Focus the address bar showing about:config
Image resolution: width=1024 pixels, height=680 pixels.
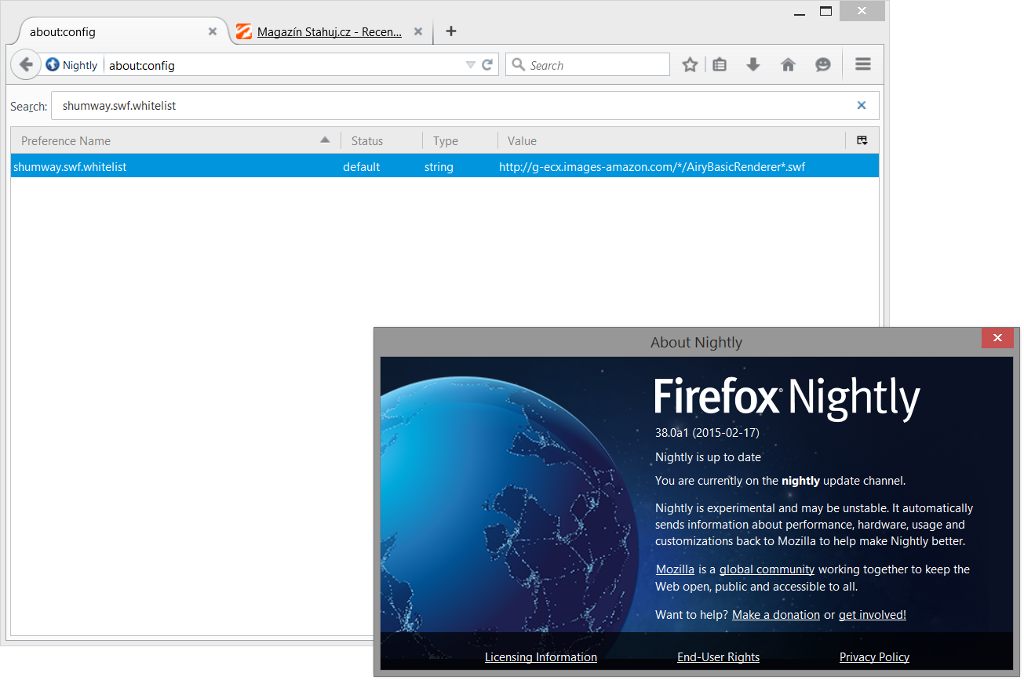[284, 65]
